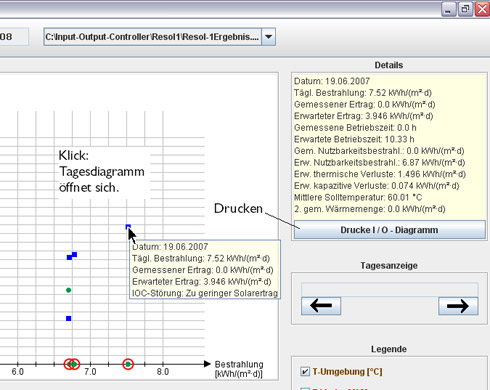Viewport: 490px width, 390px height.
Task: Open the result file path dropdown arrow
Action: (268, 37)
